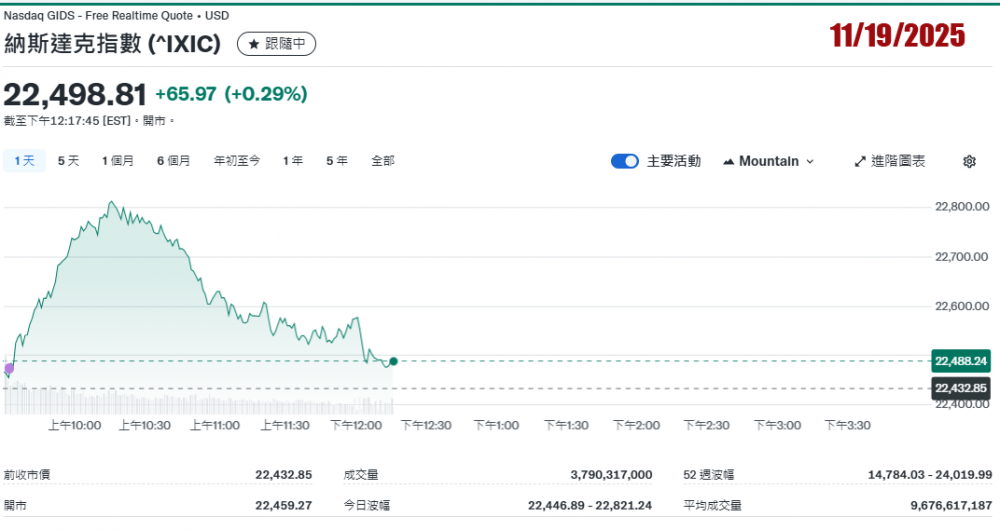Choose the 年初至今 range
Viewport: 1000px width, 530px height.
tap(237, 161)
